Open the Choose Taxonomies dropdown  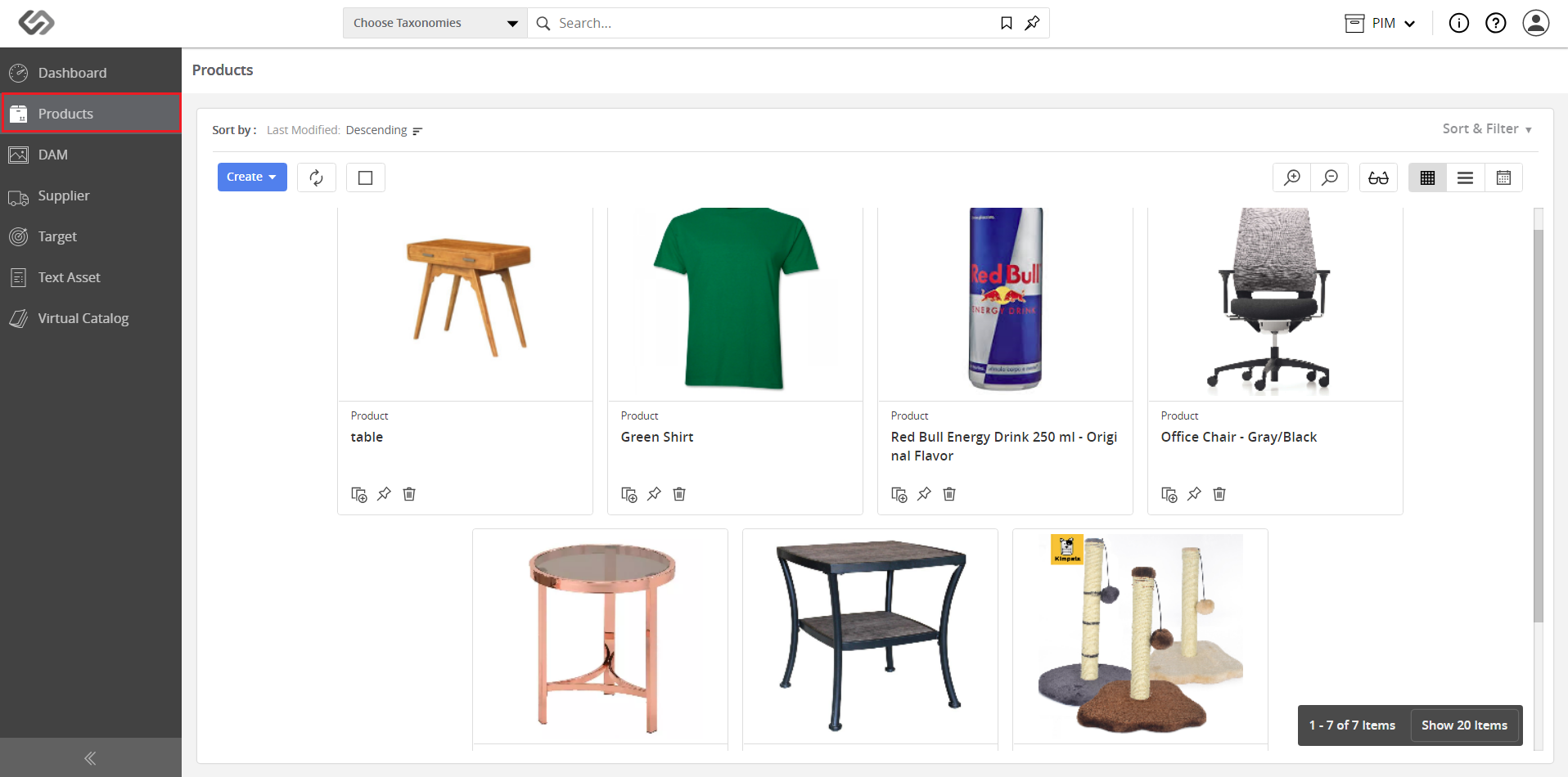click(435, 23)
